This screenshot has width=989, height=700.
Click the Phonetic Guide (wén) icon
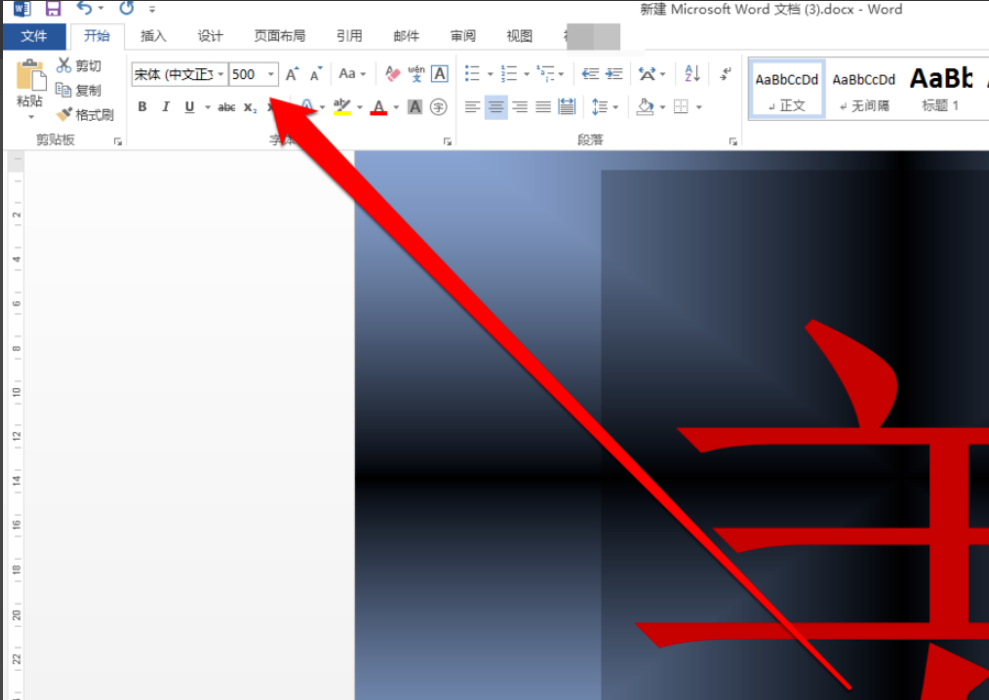point(416,74)
